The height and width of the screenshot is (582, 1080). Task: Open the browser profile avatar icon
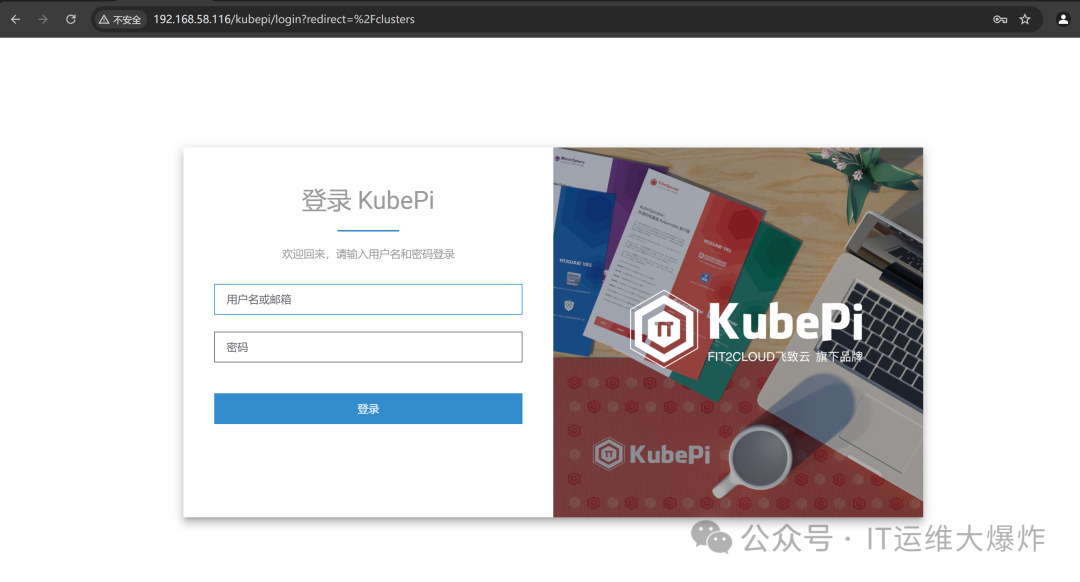(x=1063, y=19)
